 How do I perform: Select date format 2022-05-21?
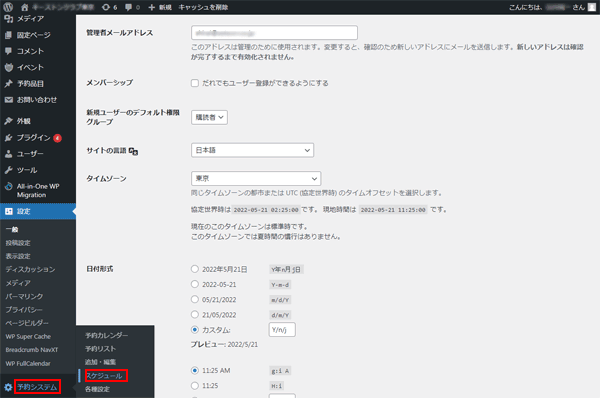pyautogui.click(x=195, y=284)
